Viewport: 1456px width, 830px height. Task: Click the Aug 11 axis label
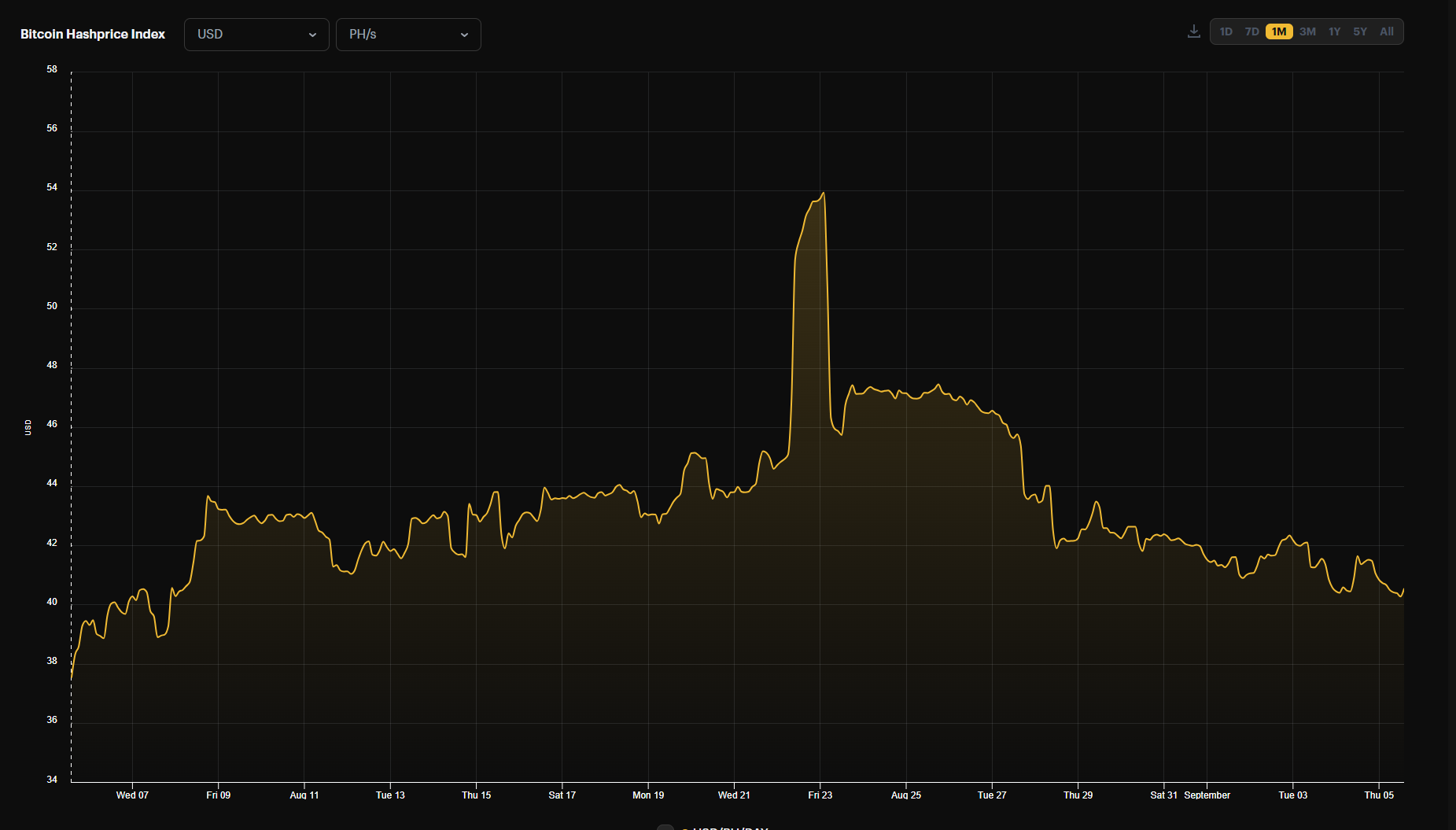click(304, 795)
